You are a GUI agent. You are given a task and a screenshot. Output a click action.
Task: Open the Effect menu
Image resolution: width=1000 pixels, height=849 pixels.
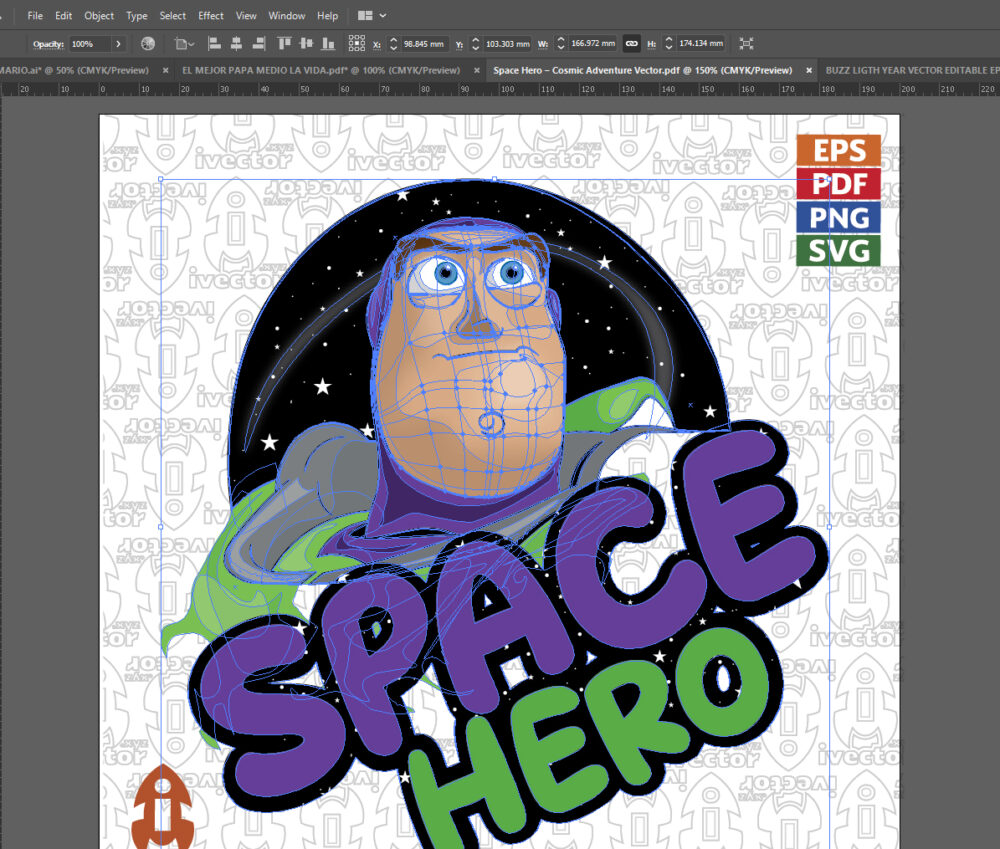[x=210, y=15]
